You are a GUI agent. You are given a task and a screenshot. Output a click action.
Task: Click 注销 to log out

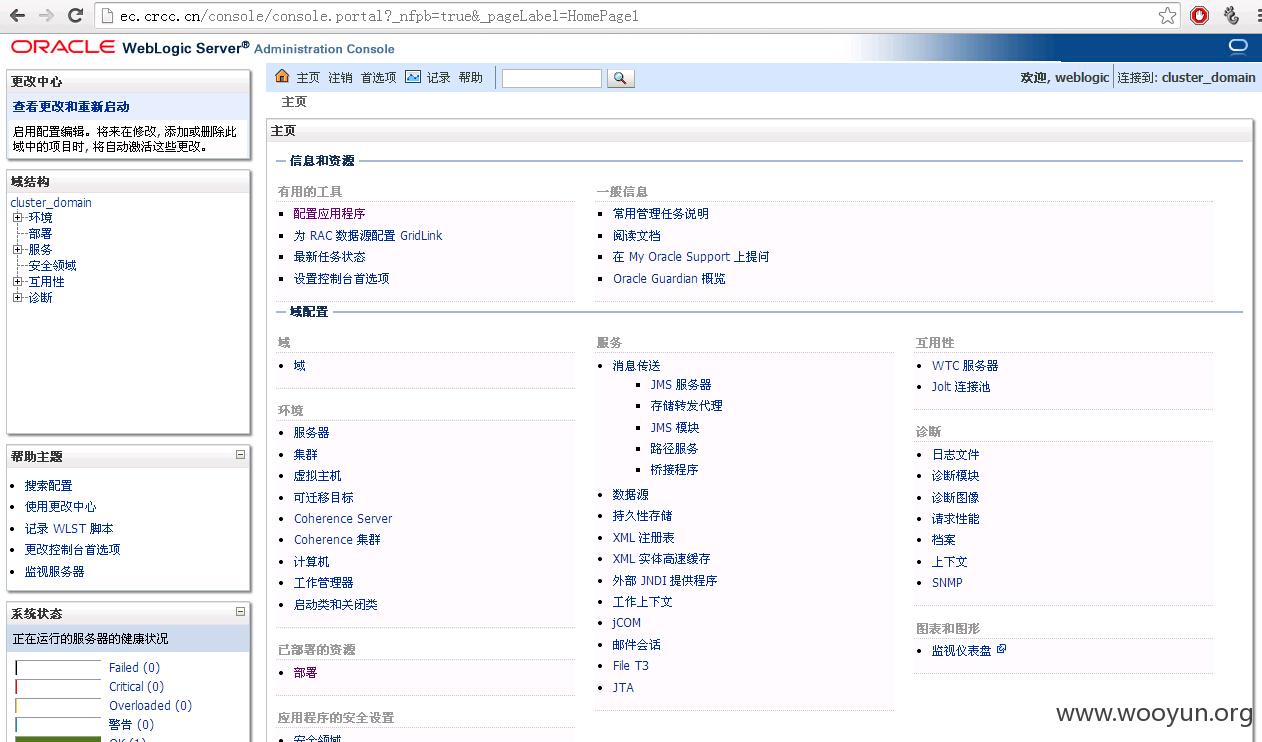click(340, 77)
